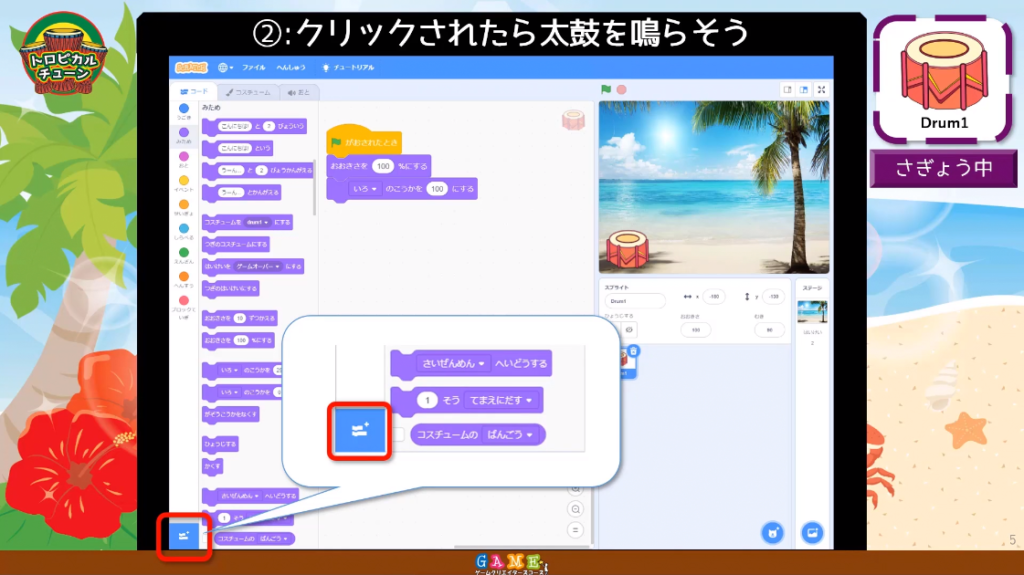Open the language globe dropdown
This screenshot has height=575, width=1024.
[x=225, y=67]
